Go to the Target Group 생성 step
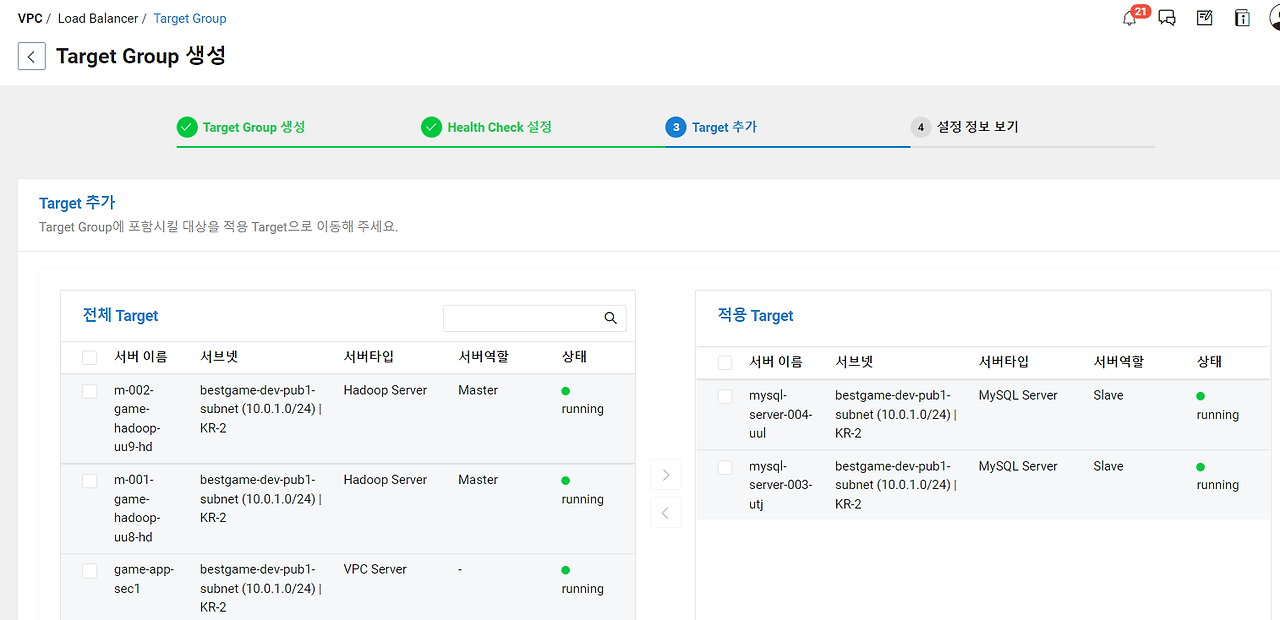This screenshot has width=1280, height=620. (254, 127)
